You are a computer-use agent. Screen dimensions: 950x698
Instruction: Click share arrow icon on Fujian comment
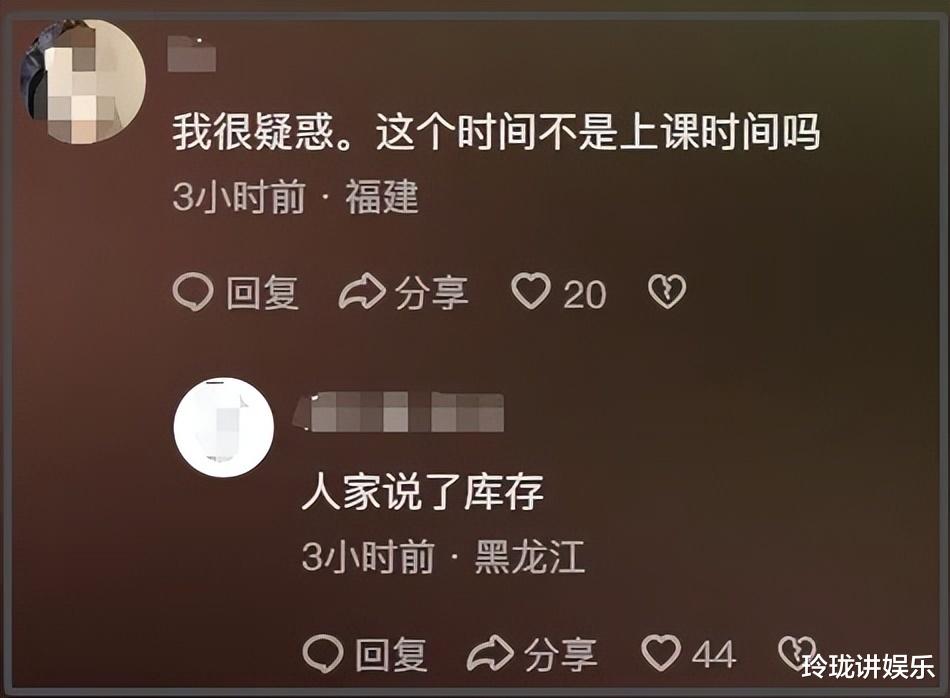pos(362,292)
